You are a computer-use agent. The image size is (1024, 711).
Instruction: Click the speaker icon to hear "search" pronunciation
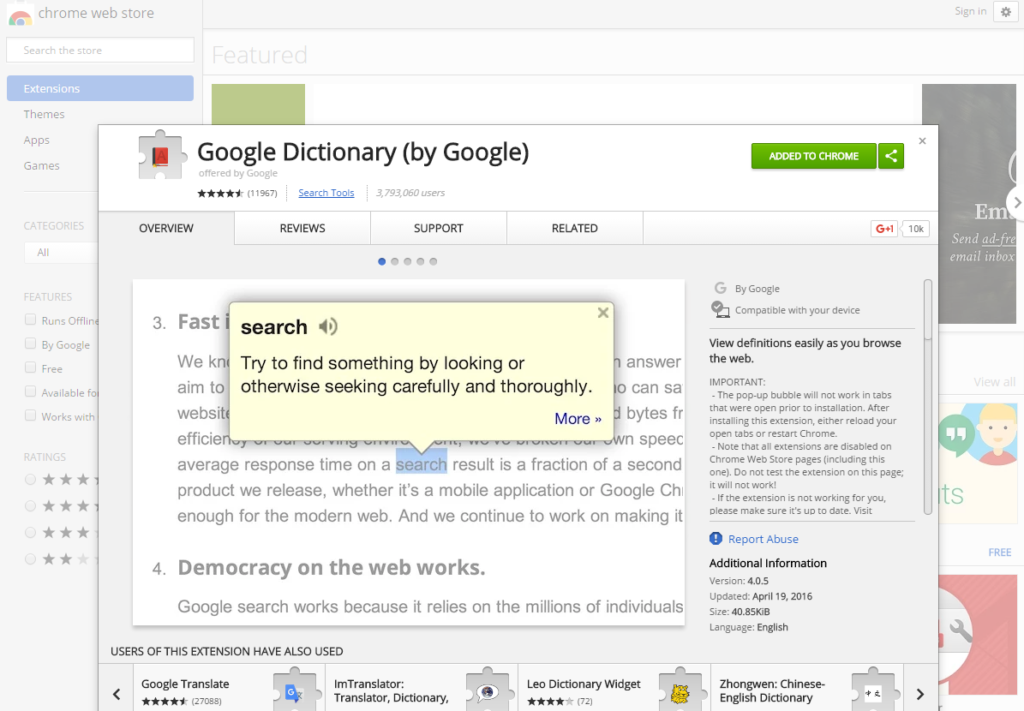coord(327,326)
